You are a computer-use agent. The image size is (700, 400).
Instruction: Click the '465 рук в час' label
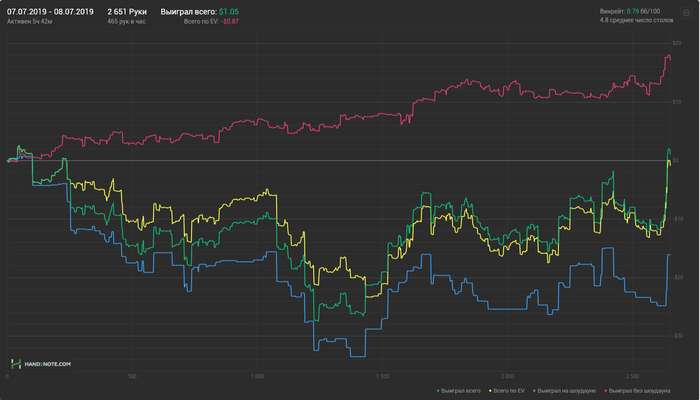pos(126,21)
